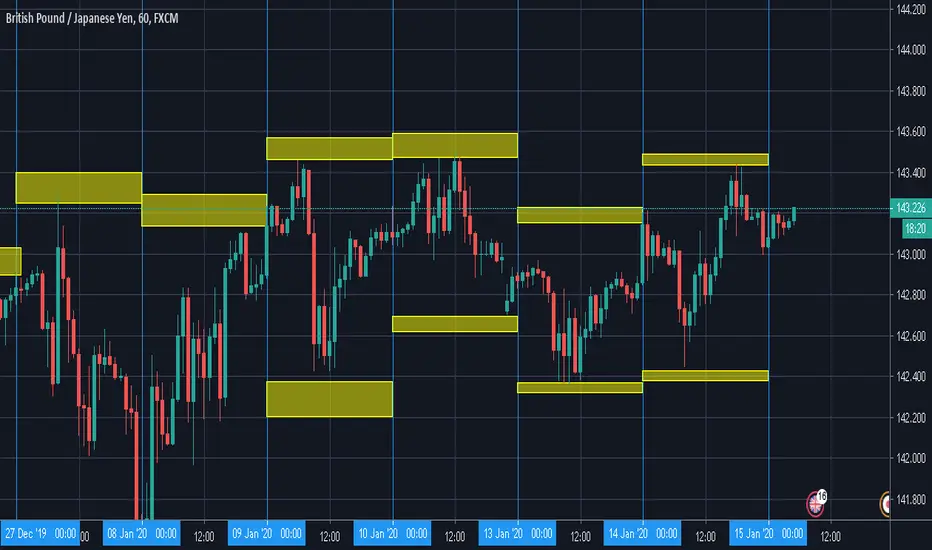Select the 14 Jan '20 date marker
The image size is (932, 550).
click(x=643, y=533)
